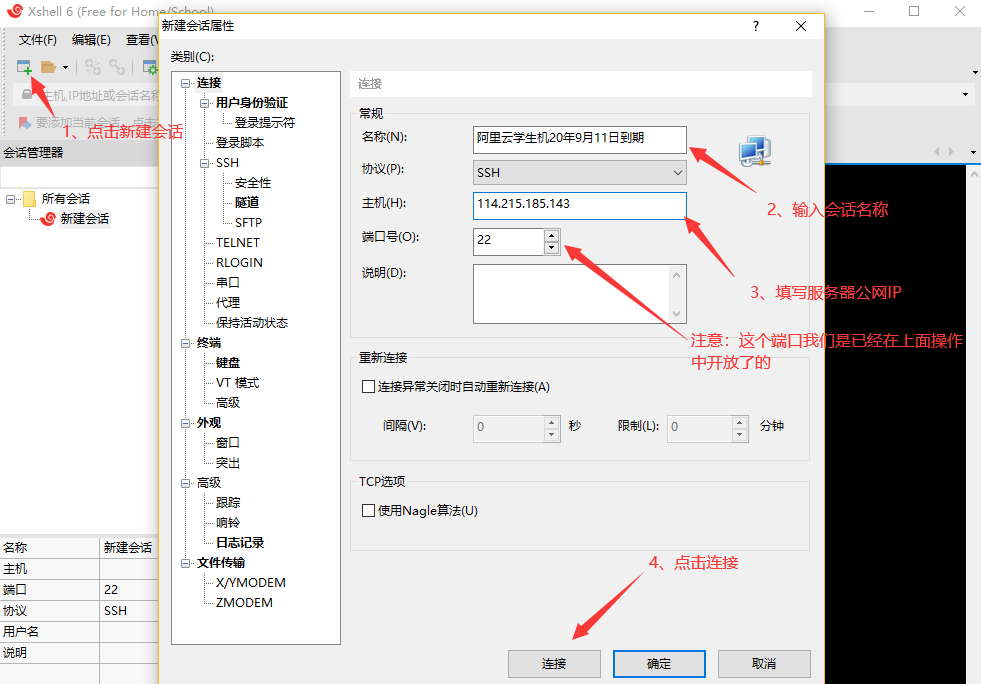The image size is (981, 684).
Task: Click the Open session folder toolbar icon
Action: click(46, 66)
